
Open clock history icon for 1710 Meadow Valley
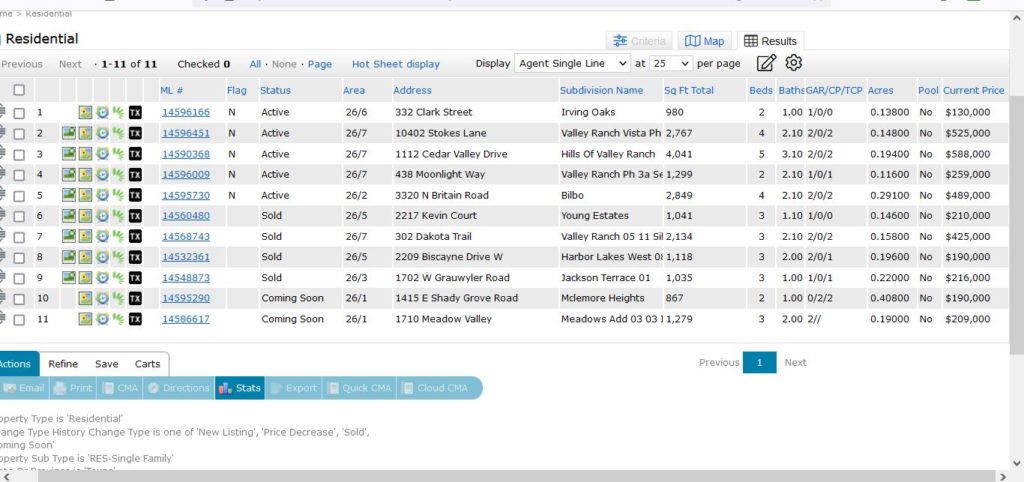click(x=102, y=319)
